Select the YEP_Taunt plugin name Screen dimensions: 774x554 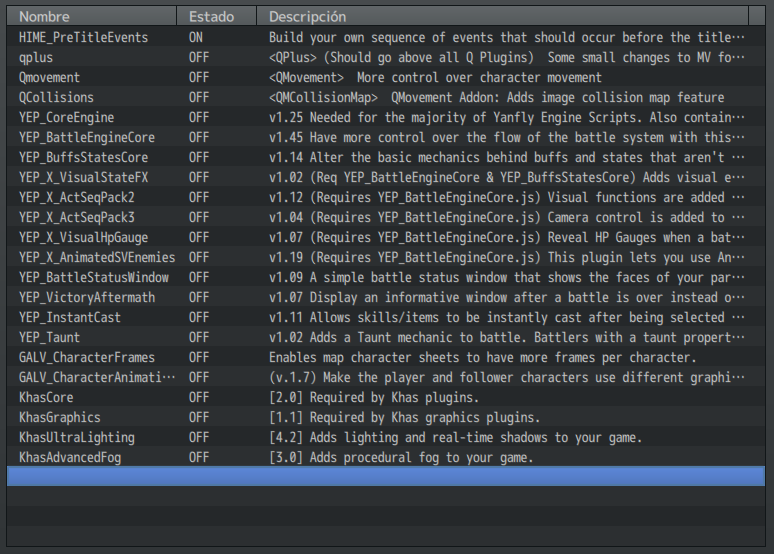pyautogui.click(x=49, y=337)
